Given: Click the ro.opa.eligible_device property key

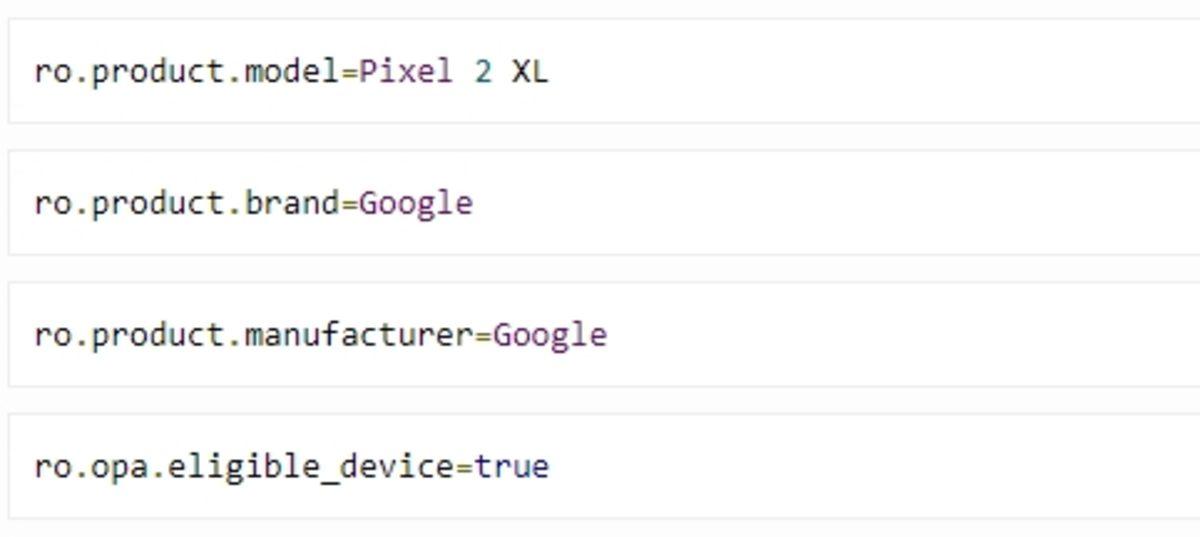Looking at the screenshot, I should coord(244,466).
